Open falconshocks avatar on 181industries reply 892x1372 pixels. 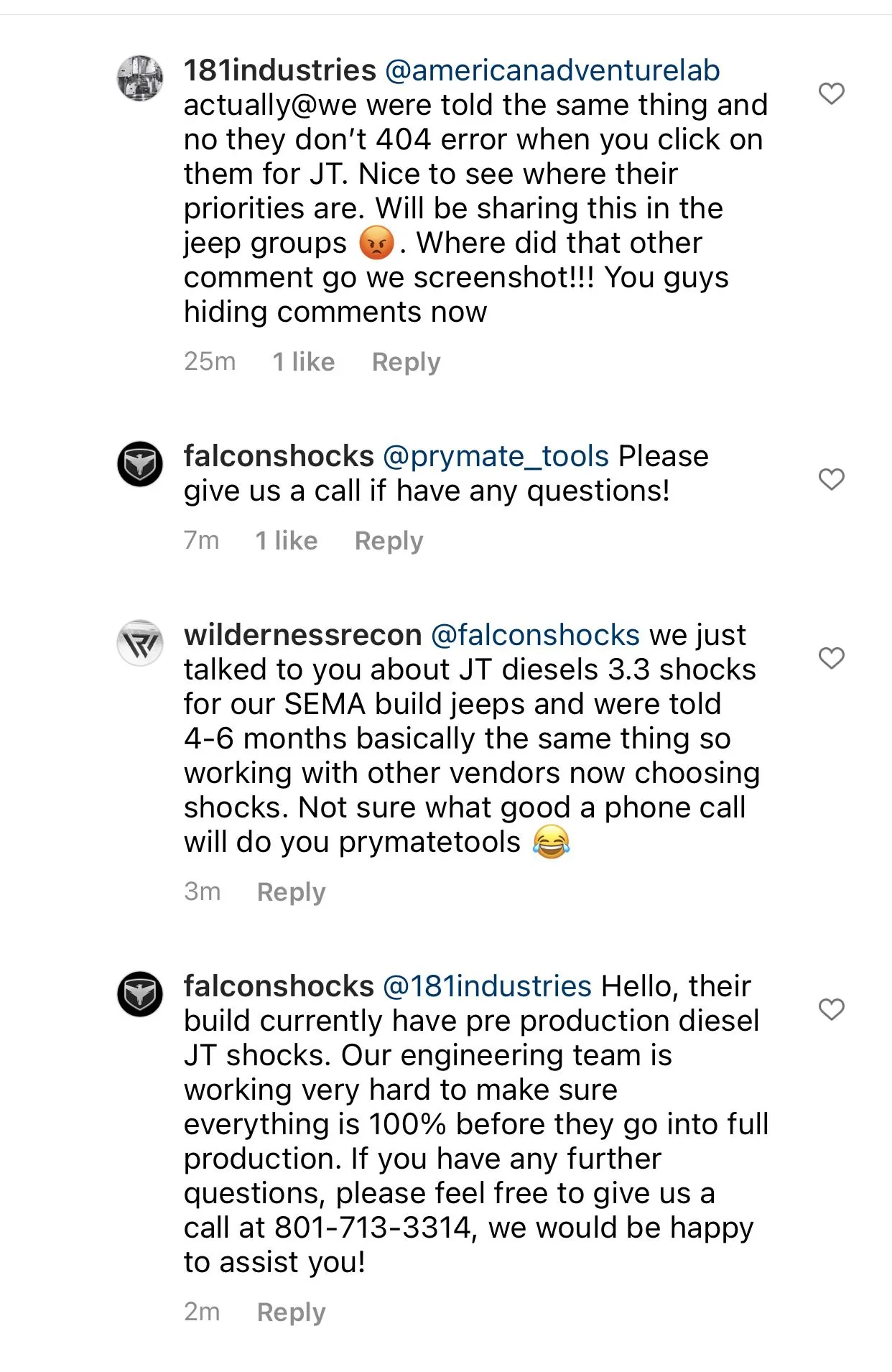[140, 994]
